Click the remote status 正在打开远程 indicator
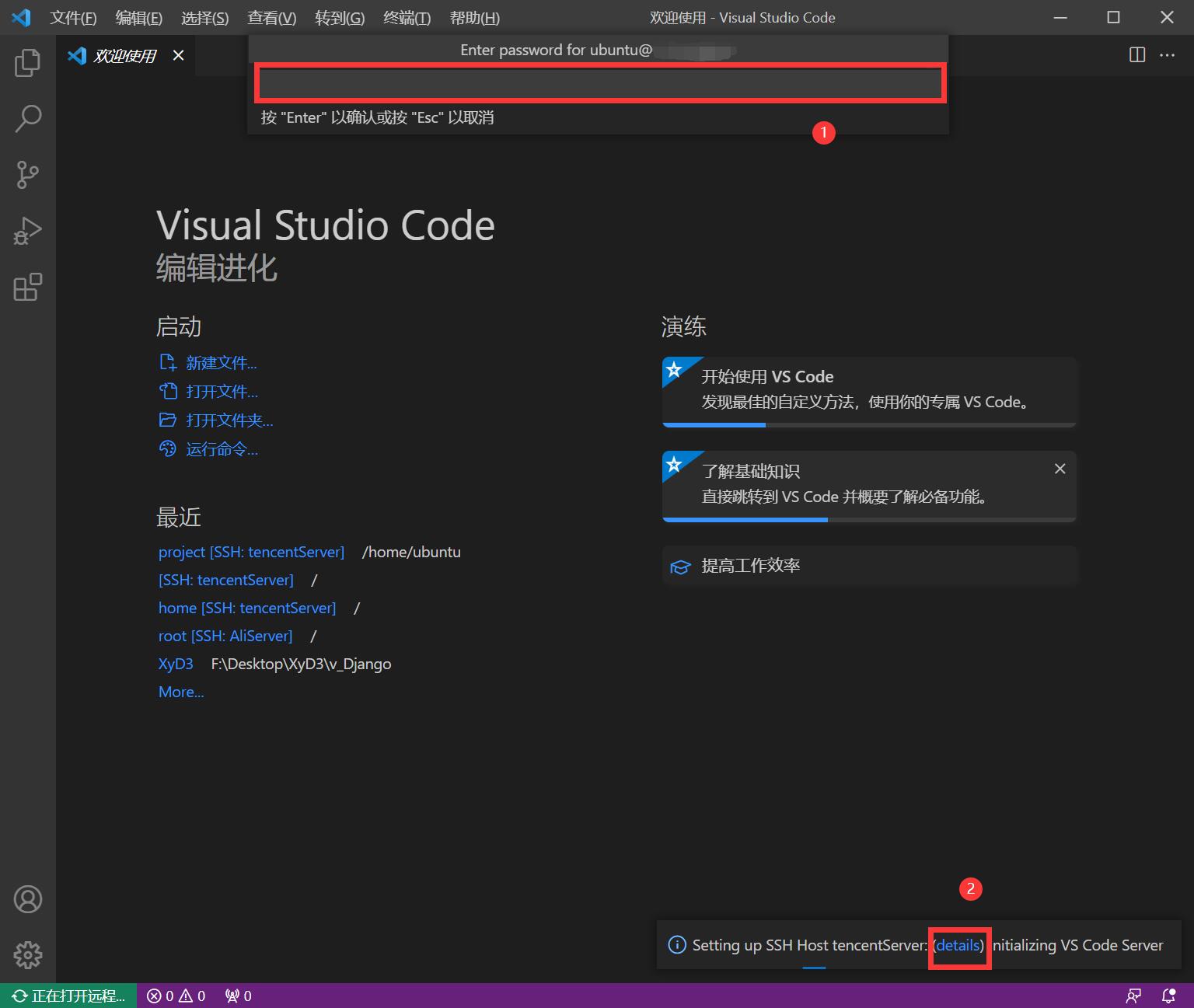The height and width of the screenshot is (1008, 1194). [x=68, y=996]
